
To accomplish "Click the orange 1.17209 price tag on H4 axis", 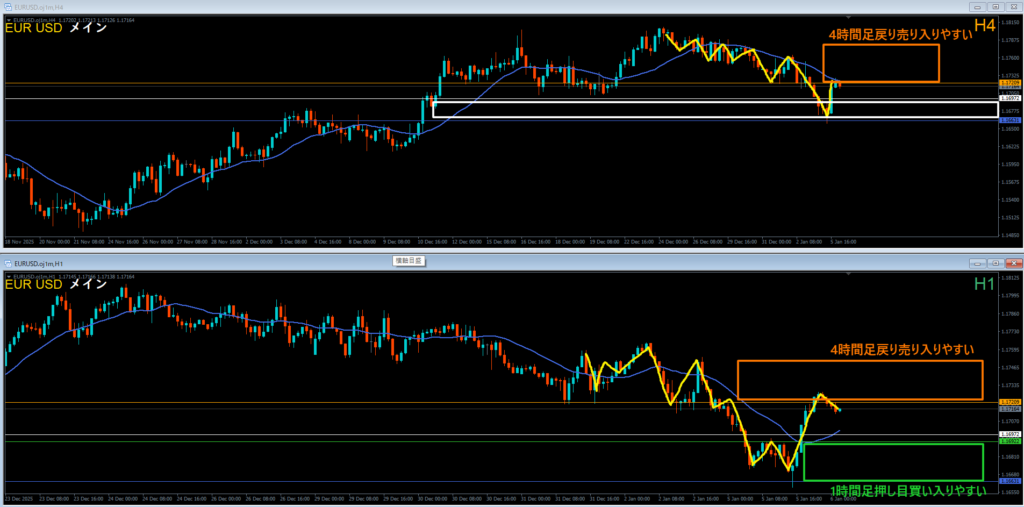I will (1011, 83).
